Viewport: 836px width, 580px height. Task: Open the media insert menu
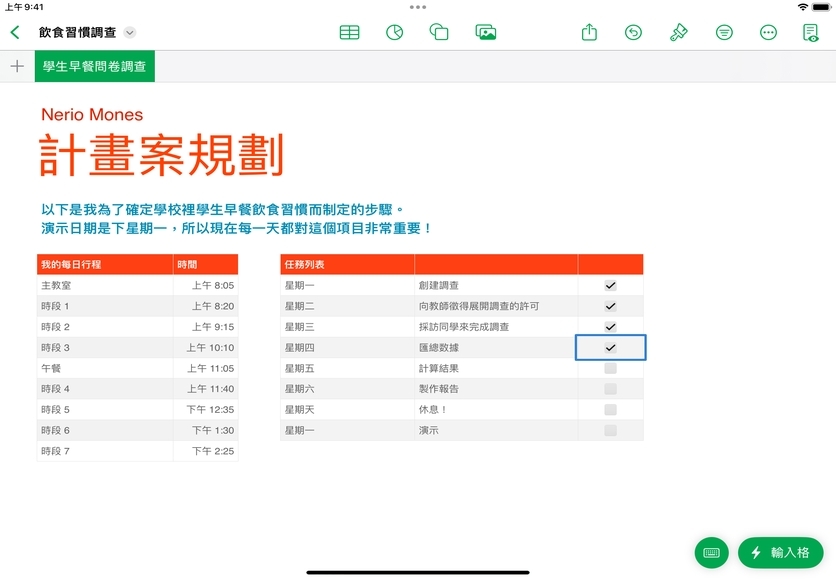[486, 32]
